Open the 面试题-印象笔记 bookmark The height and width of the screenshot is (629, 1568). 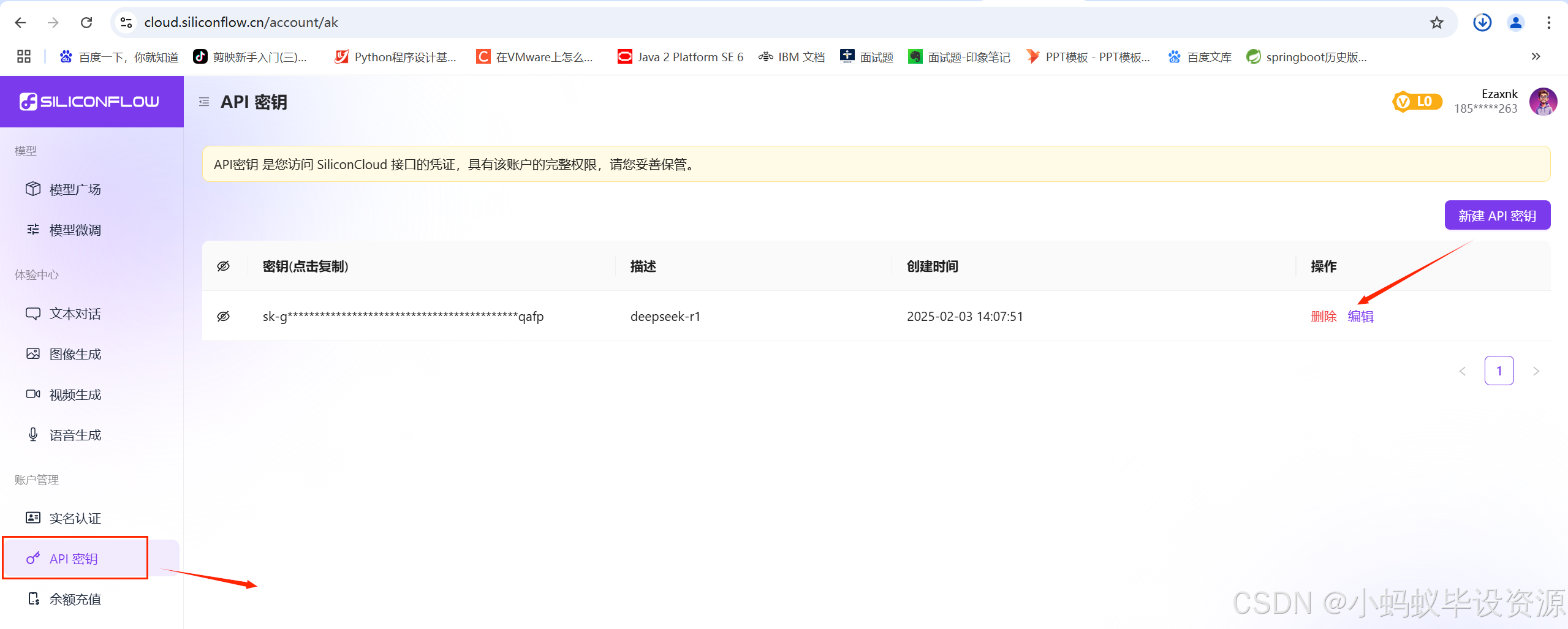(959, 57)
